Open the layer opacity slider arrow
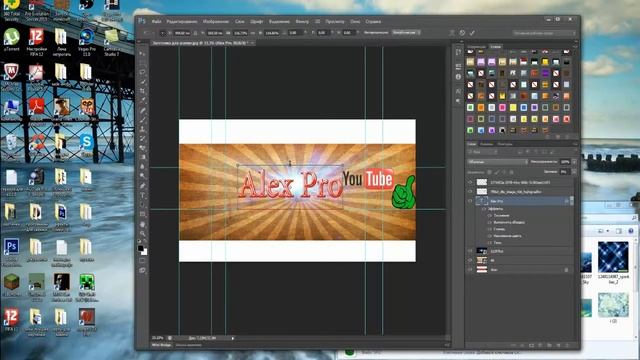Viewport: 640px width, 360px height. [574, 162]
